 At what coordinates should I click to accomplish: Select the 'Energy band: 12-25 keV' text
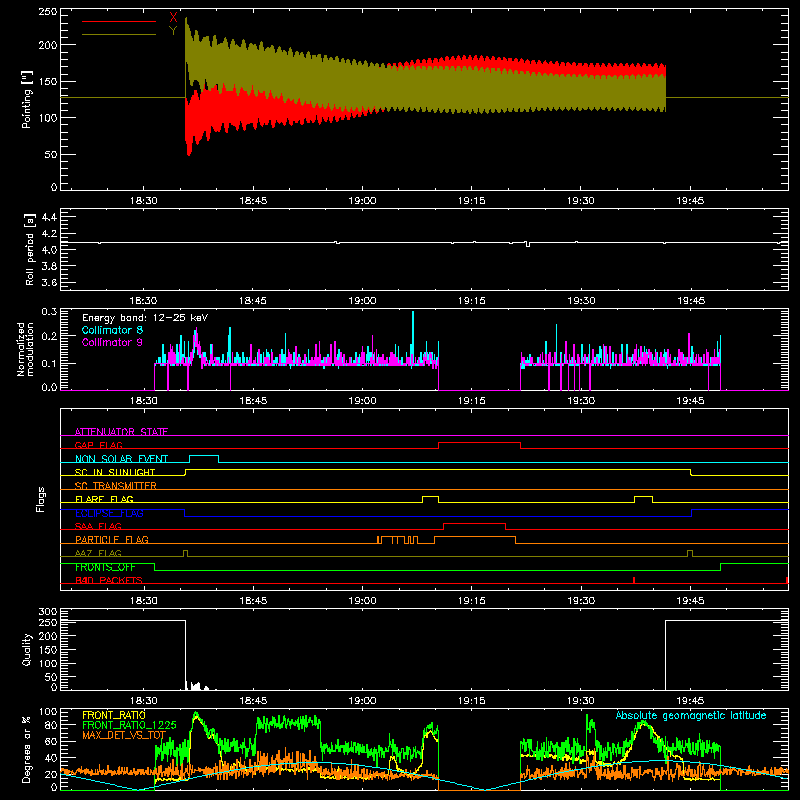[145, 318]
